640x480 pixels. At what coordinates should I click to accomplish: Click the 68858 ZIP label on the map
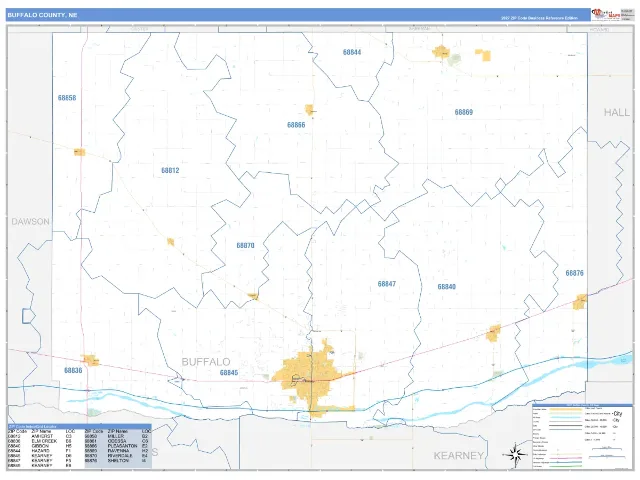click(x=67, y=98)
